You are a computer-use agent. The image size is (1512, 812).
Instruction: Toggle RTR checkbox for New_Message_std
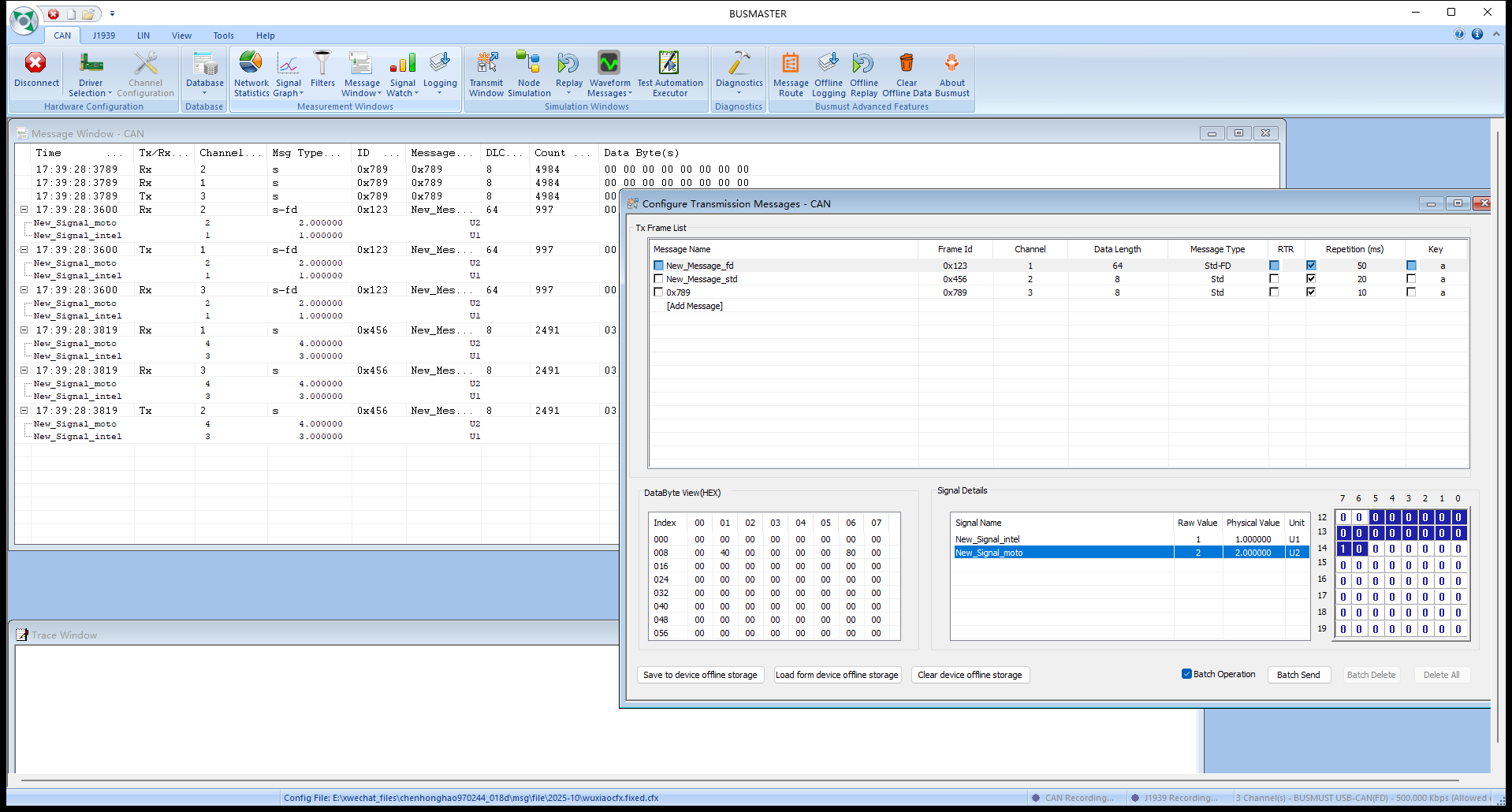pos(1274,279)
